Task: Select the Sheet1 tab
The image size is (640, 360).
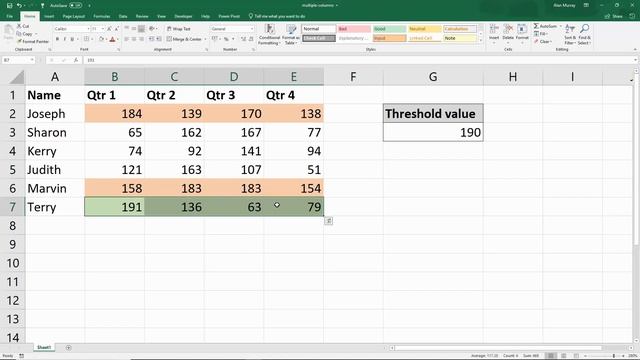Action: (44, 347)
